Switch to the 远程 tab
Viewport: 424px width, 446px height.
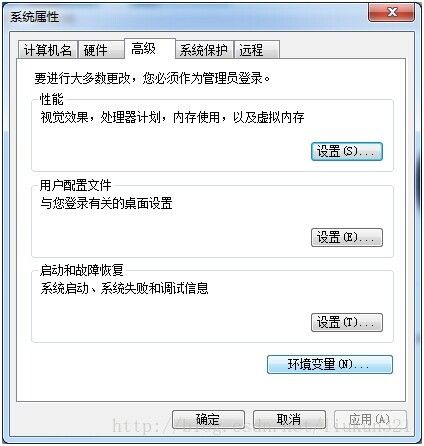(256, 50)
